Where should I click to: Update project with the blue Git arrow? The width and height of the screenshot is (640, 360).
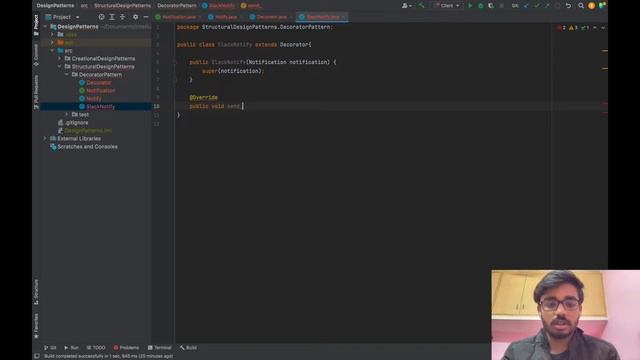pos(526,6)
